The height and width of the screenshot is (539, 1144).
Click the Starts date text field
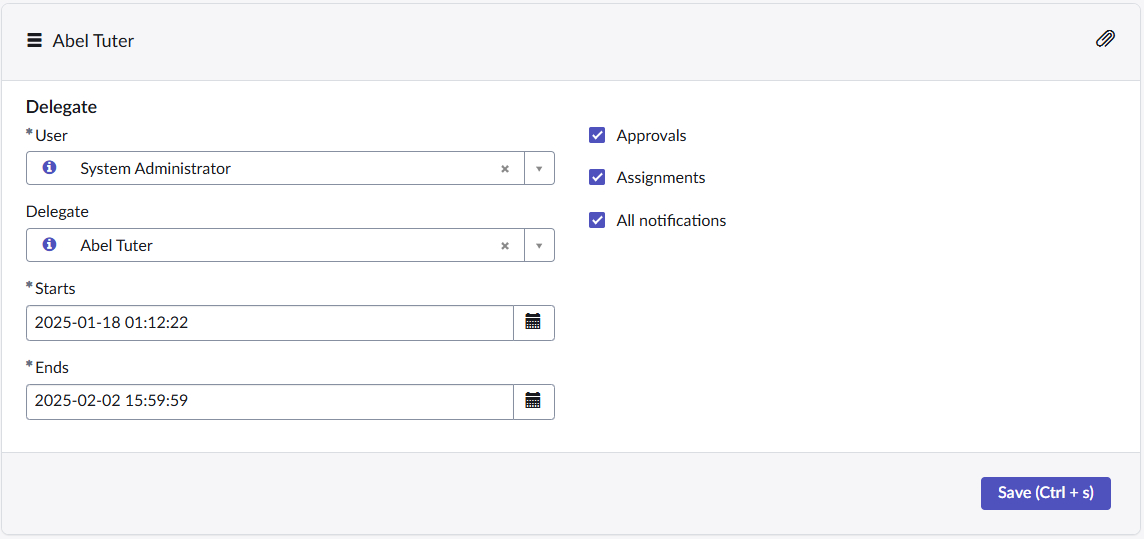coord(269,323)
